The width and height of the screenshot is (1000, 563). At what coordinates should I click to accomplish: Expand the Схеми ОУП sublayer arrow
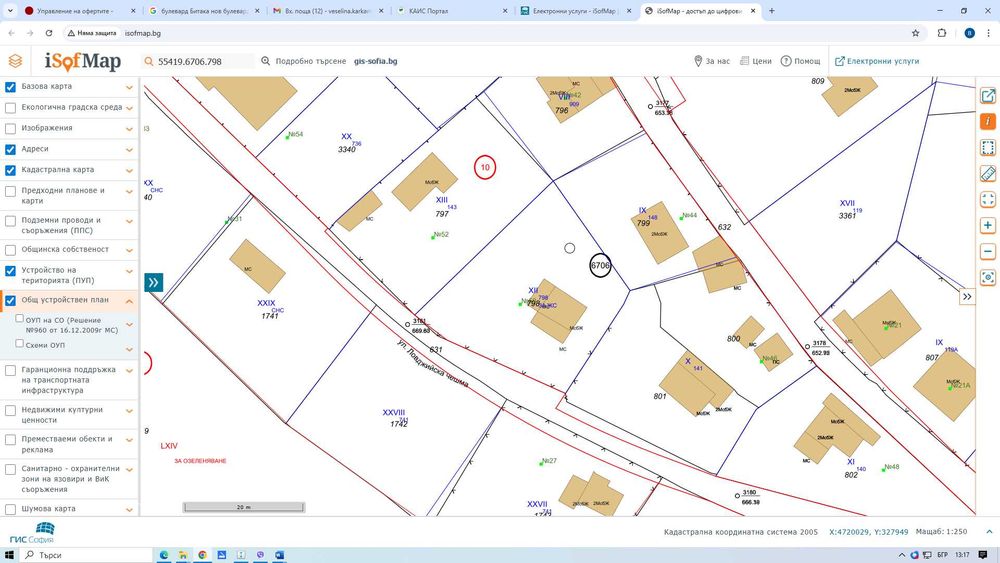point(129,349)
